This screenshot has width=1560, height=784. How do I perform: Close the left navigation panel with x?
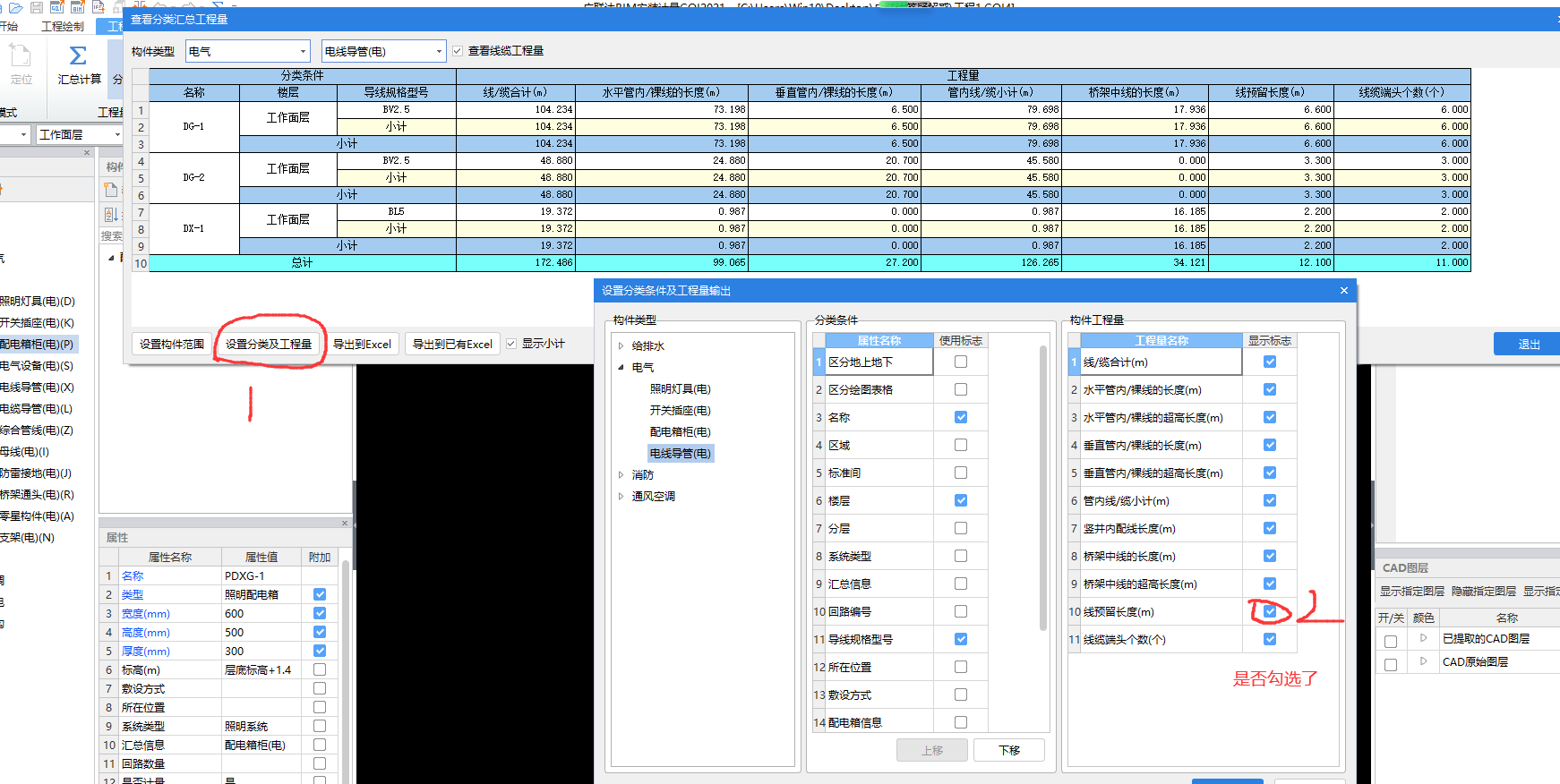pyautogui.click(x=87, y=153)
